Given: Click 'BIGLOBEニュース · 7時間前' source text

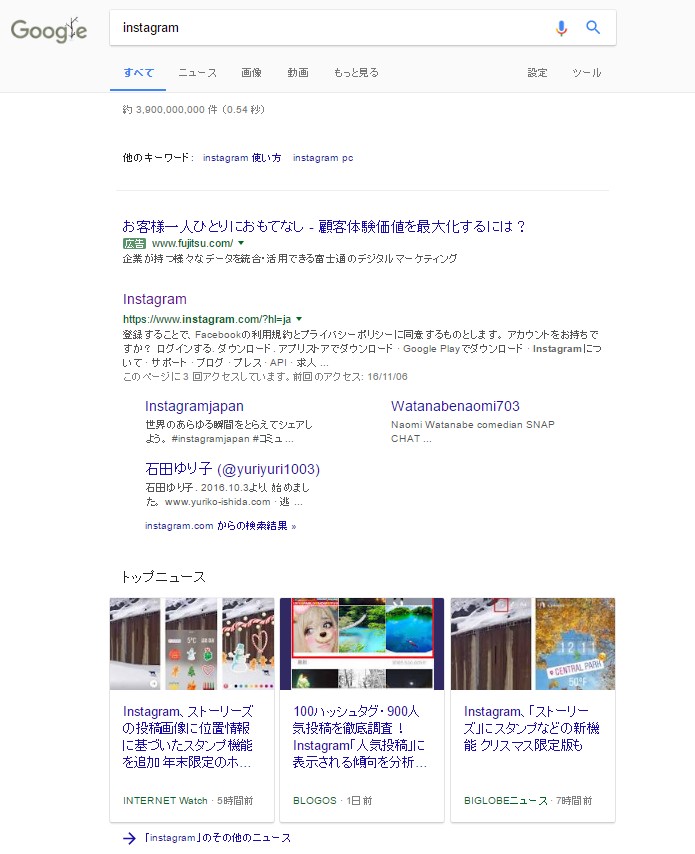Looking at the screenshot, I should coord(528,801).
